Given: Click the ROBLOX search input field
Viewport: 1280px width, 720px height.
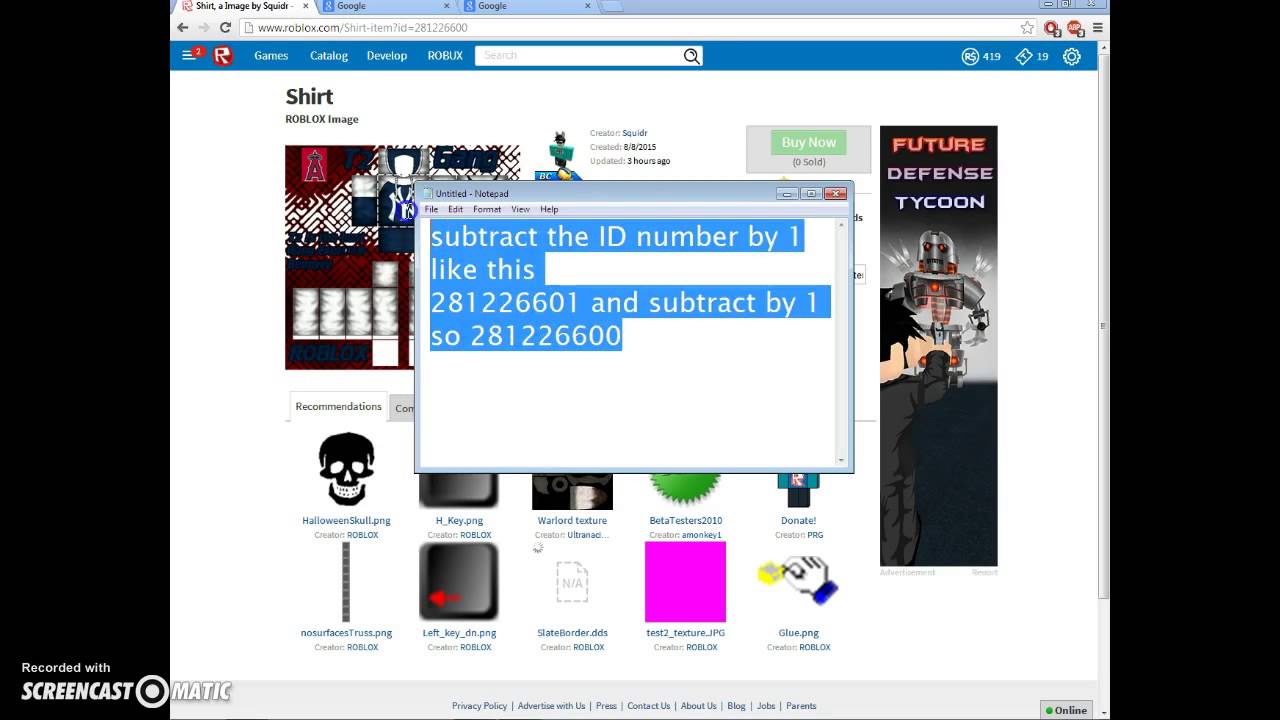Looking at the screenshot, I should click(578, 56).
